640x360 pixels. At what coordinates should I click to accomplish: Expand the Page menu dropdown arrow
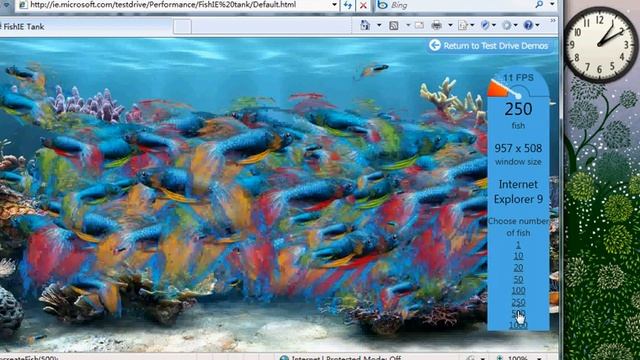(x=472, y=26)
